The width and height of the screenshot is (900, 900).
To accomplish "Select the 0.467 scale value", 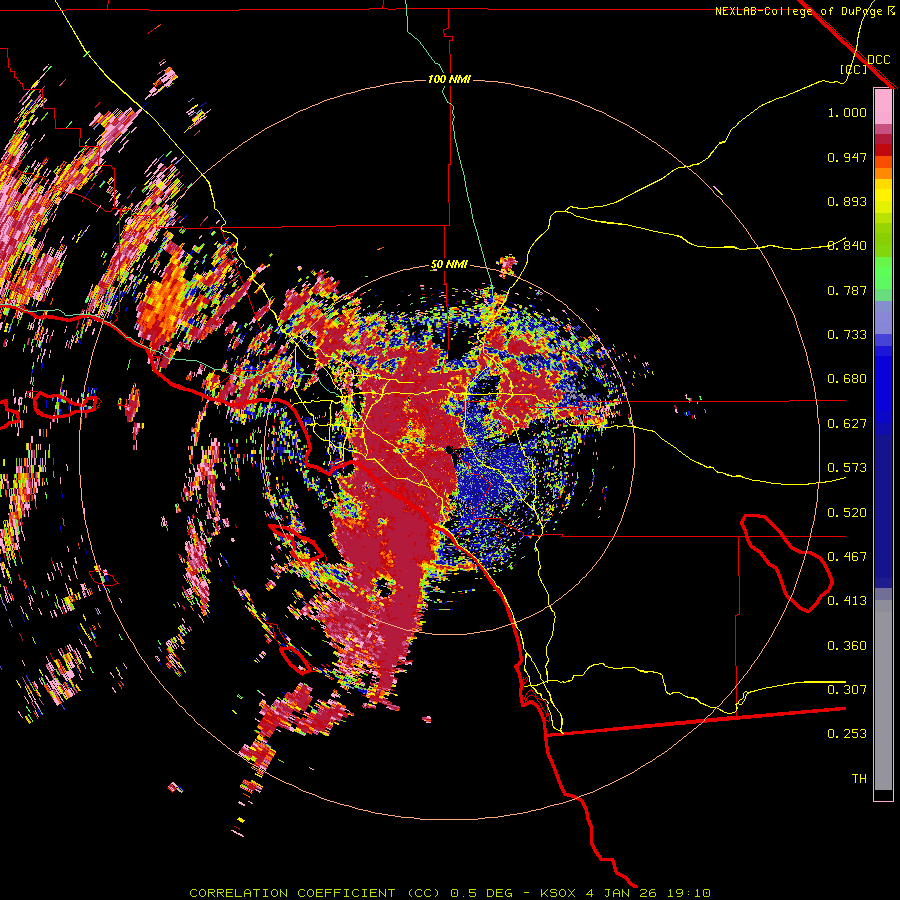I will coord(847,557).
